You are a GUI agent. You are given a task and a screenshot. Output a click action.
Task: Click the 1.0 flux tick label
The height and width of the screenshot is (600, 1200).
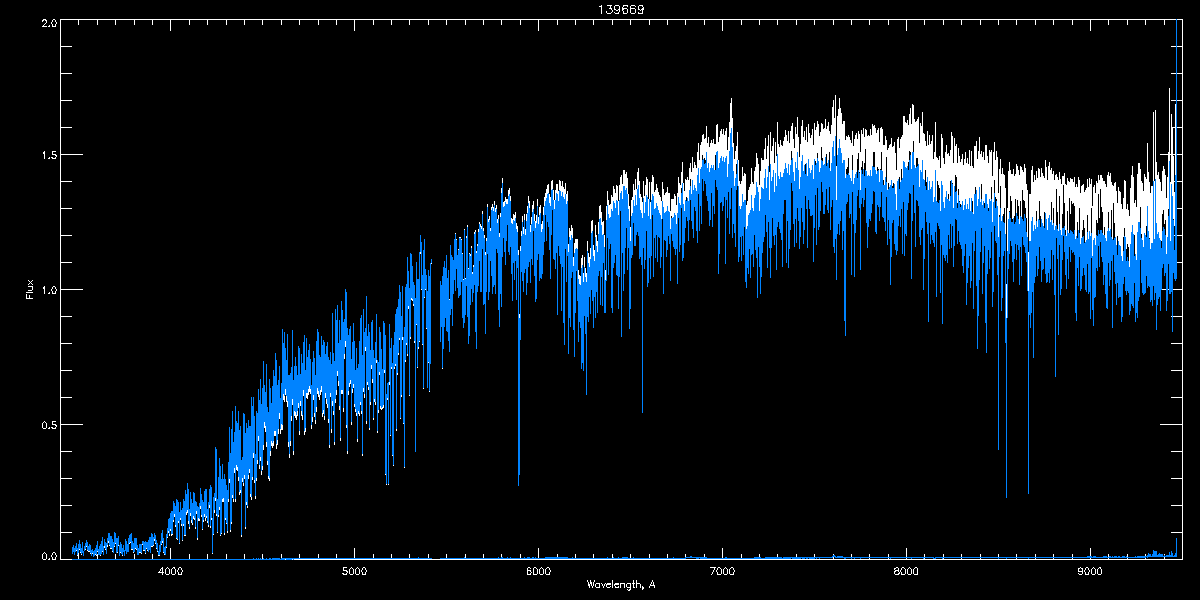click(49, 290)
